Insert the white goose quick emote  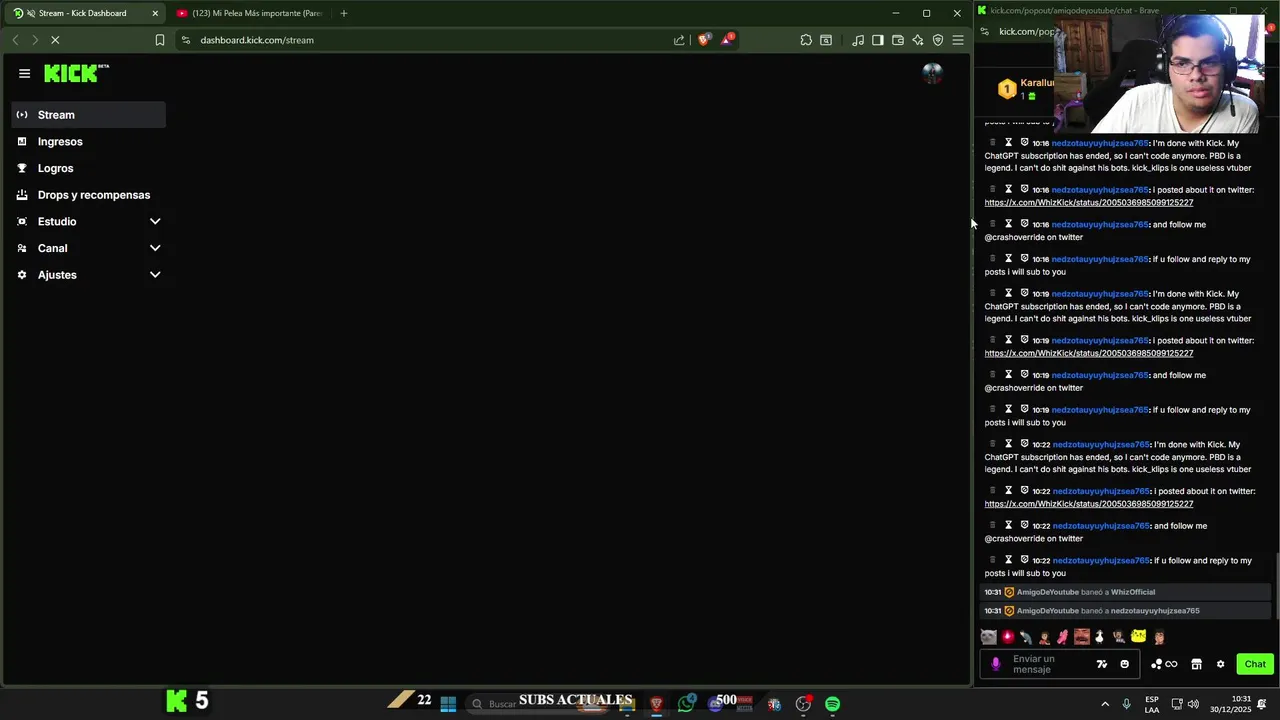click(1100, 637)
